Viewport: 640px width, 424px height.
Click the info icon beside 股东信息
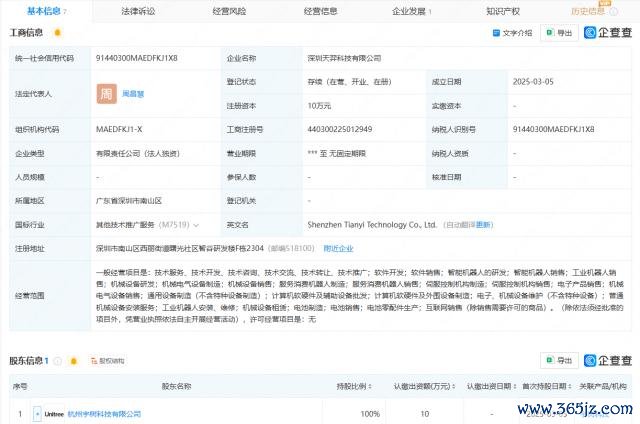pos(58,361)
